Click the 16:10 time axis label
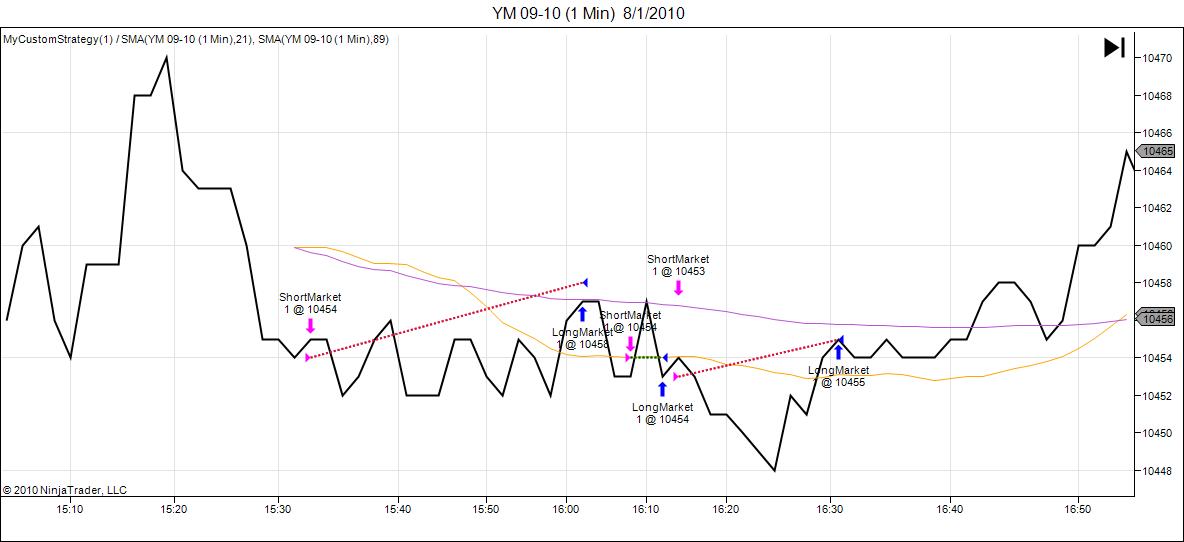 click(x=646, y=510)
